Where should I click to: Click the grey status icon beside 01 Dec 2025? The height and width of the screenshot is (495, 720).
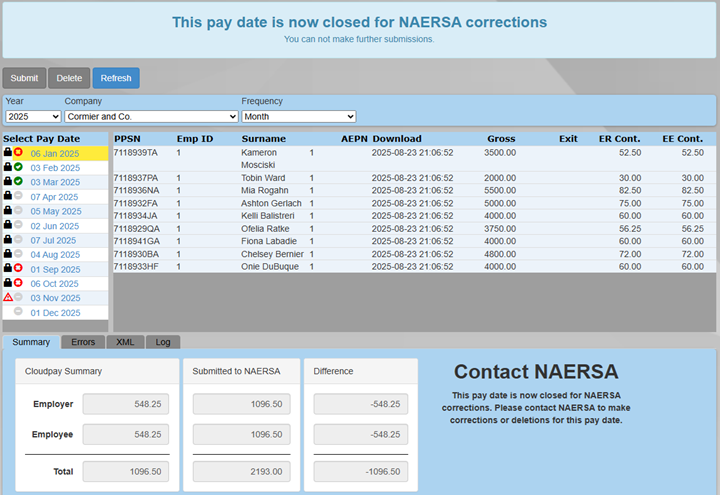[18, 312]
